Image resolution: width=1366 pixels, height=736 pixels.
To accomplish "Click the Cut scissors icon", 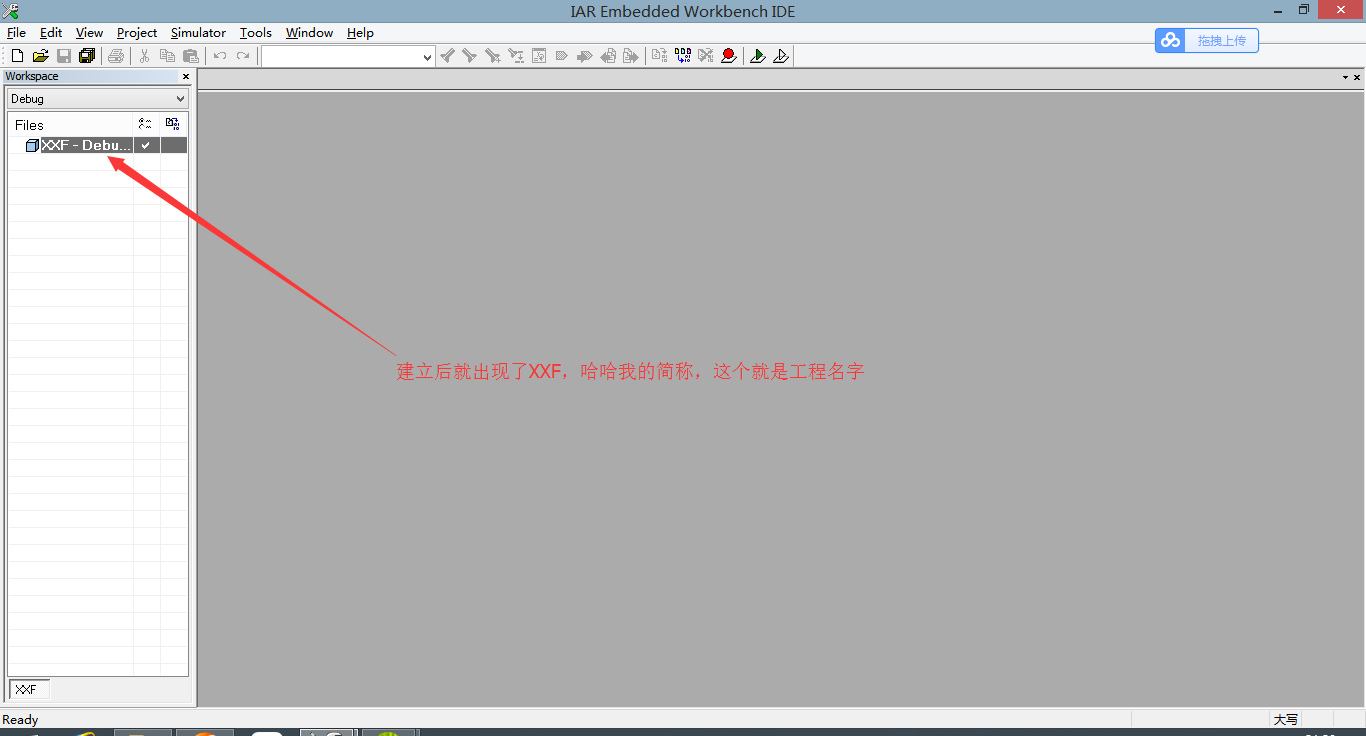I will [144, 56].
